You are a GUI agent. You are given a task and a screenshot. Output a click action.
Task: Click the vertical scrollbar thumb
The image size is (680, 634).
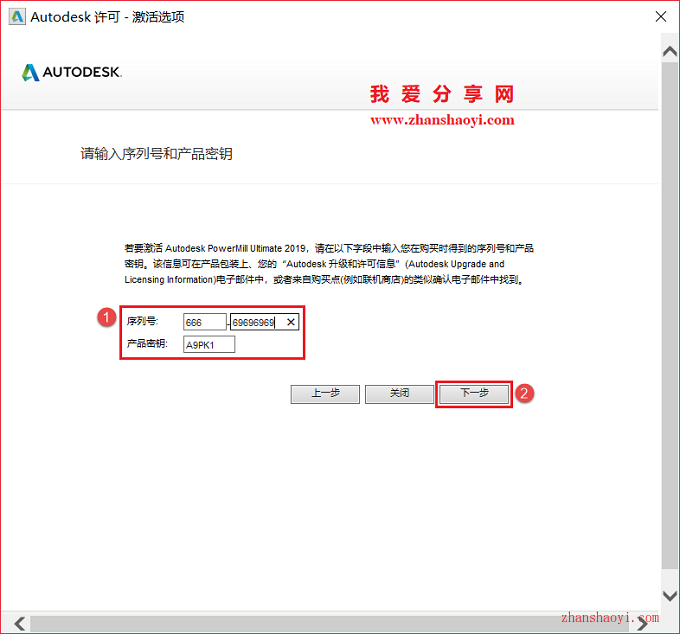(x=670, y=315)
